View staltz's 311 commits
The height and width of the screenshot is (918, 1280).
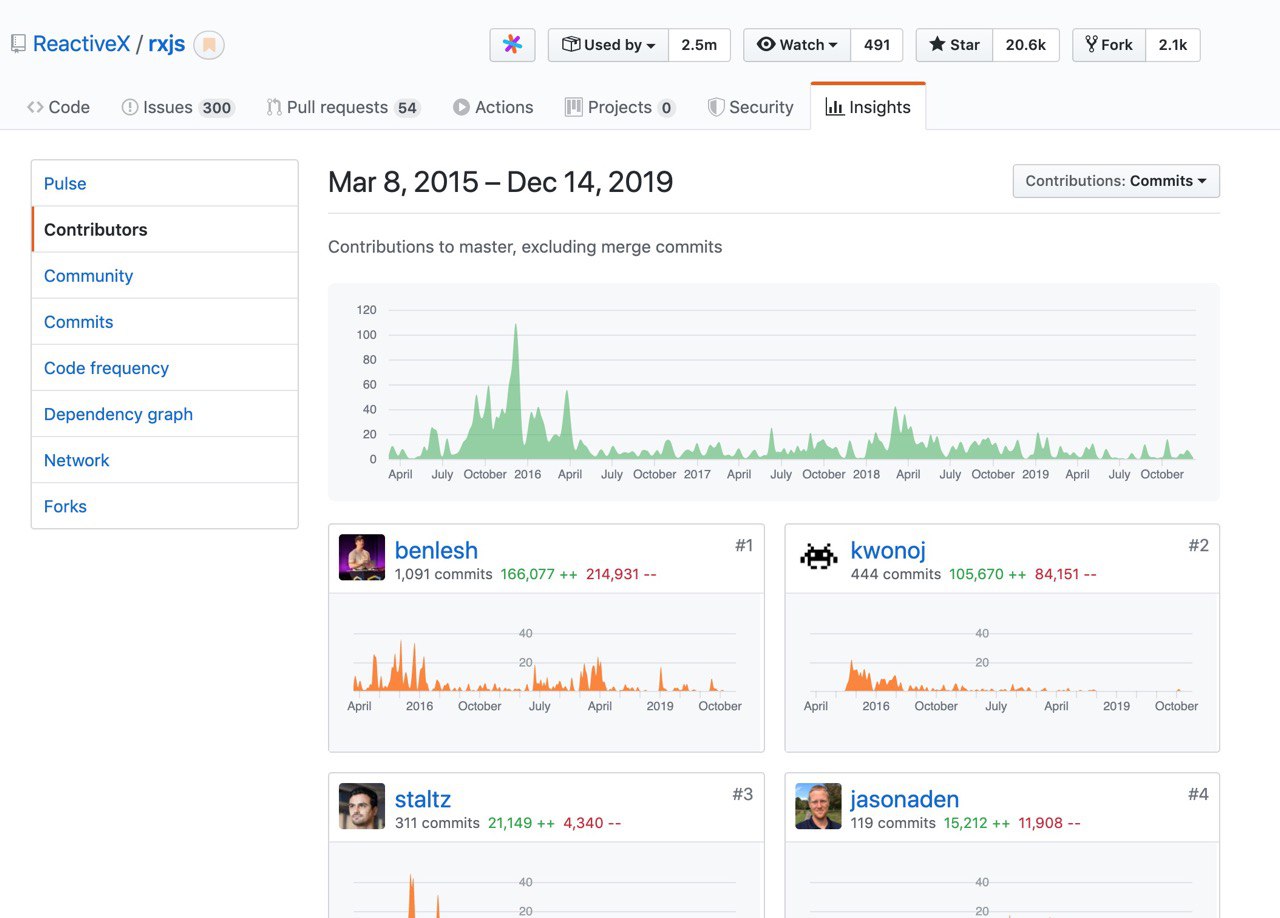(x=437, y=823)
